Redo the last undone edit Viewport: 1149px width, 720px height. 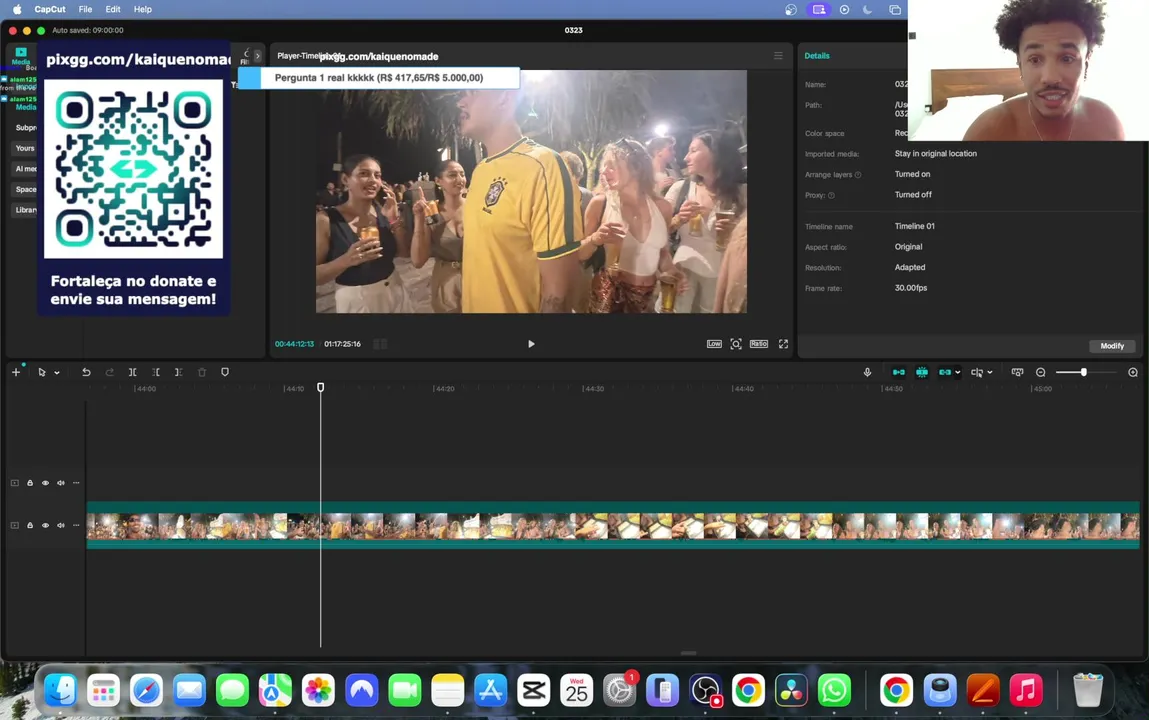109,372
